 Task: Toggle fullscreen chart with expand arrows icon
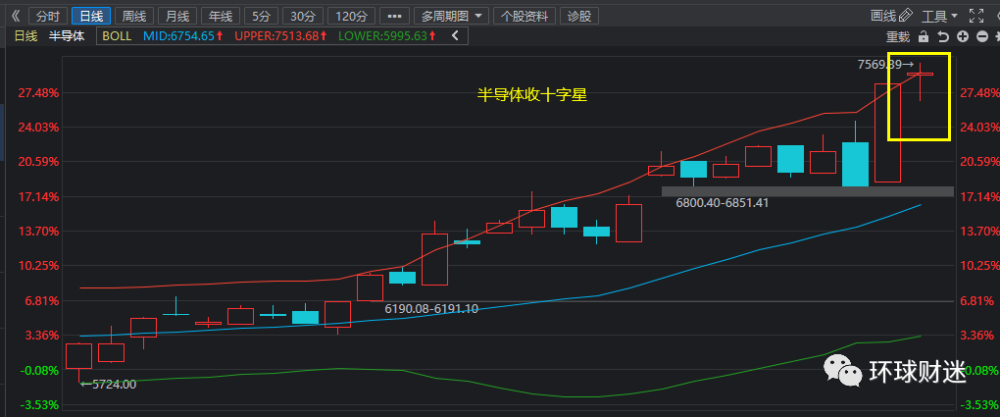coord(976,16)
